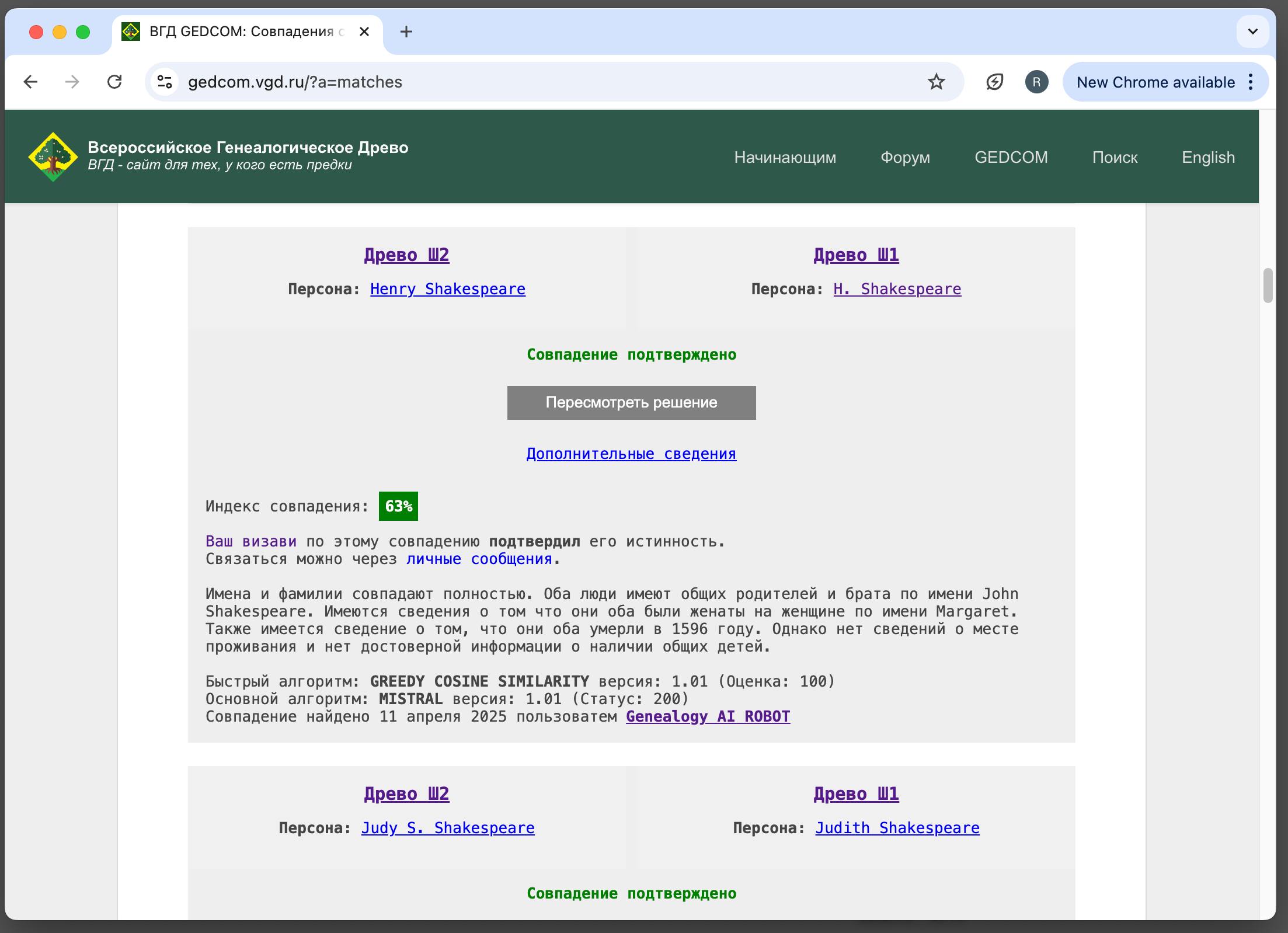1288x933 pixels.
Task: Open the user profile R avatar
Action: (1036, 82)
